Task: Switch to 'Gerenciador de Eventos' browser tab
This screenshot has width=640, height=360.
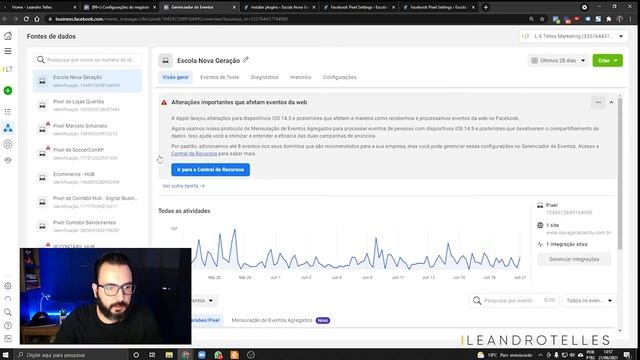Action: 198,7
